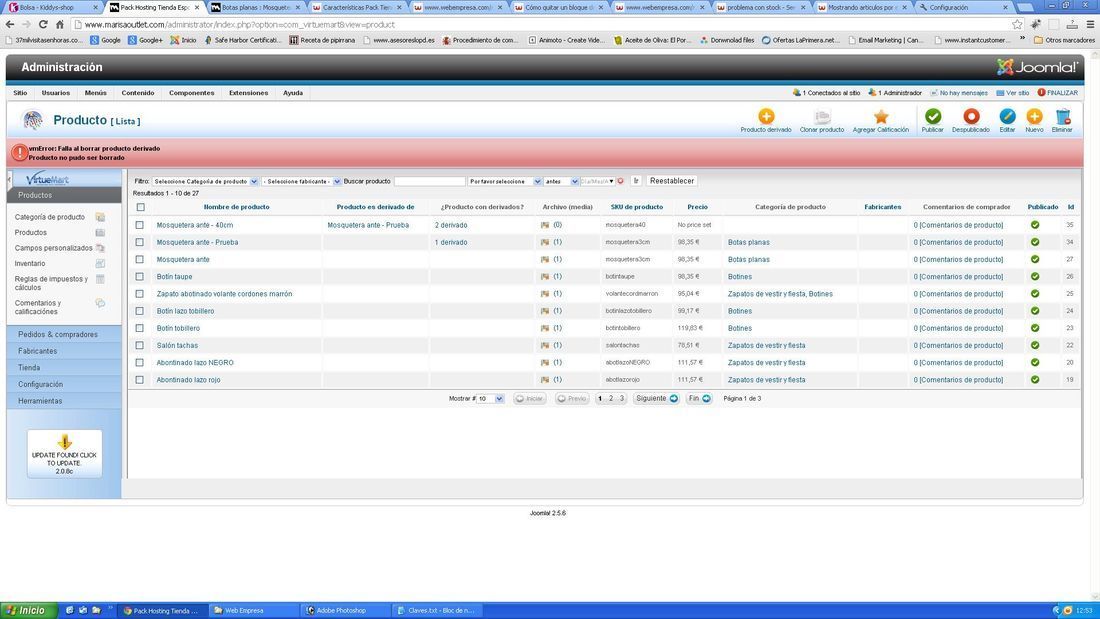The image size is (1100, 619).
Task: Check the Abotinado lazo rojo row
Action: pos(140,380)
